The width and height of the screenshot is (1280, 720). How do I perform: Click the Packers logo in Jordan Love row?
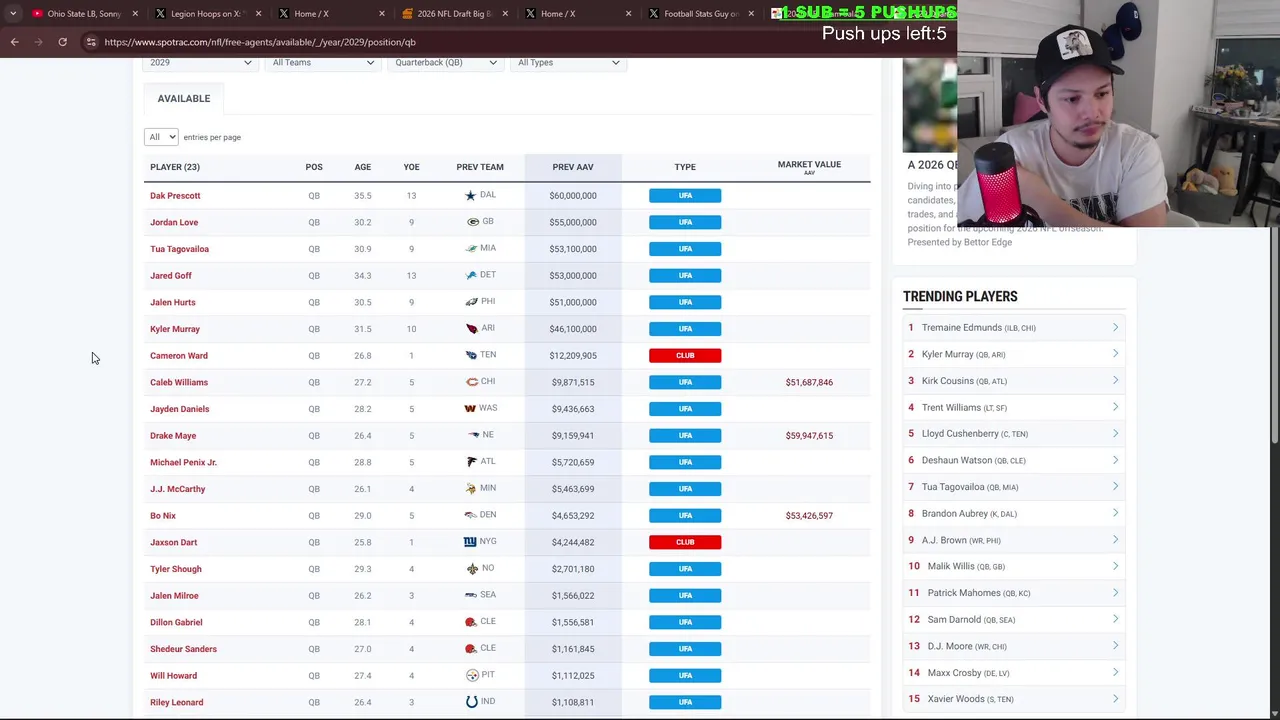473,222
